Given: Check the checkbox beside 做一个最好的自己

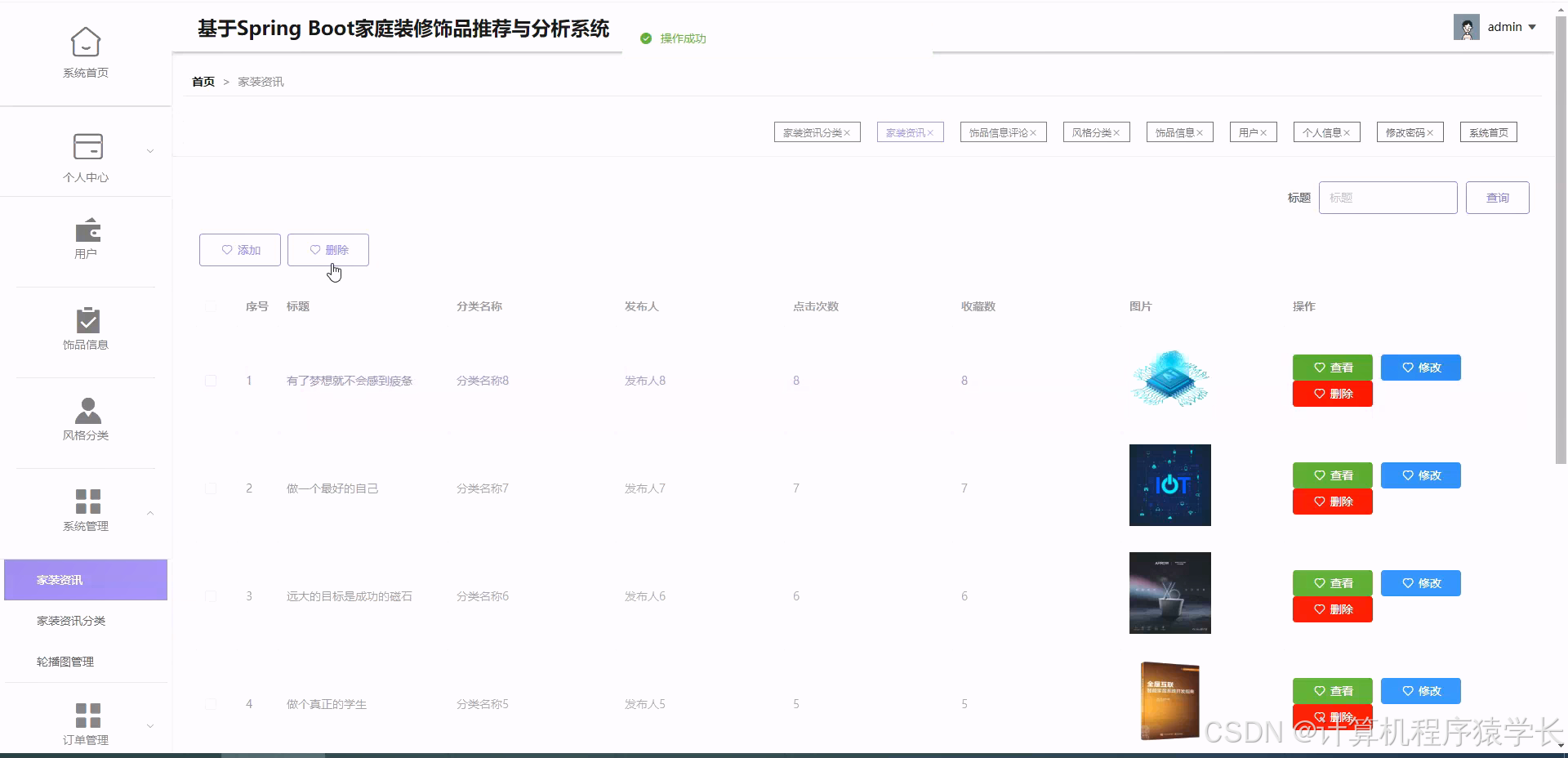Looking at the screenshot, I should (x=211, y=488).
